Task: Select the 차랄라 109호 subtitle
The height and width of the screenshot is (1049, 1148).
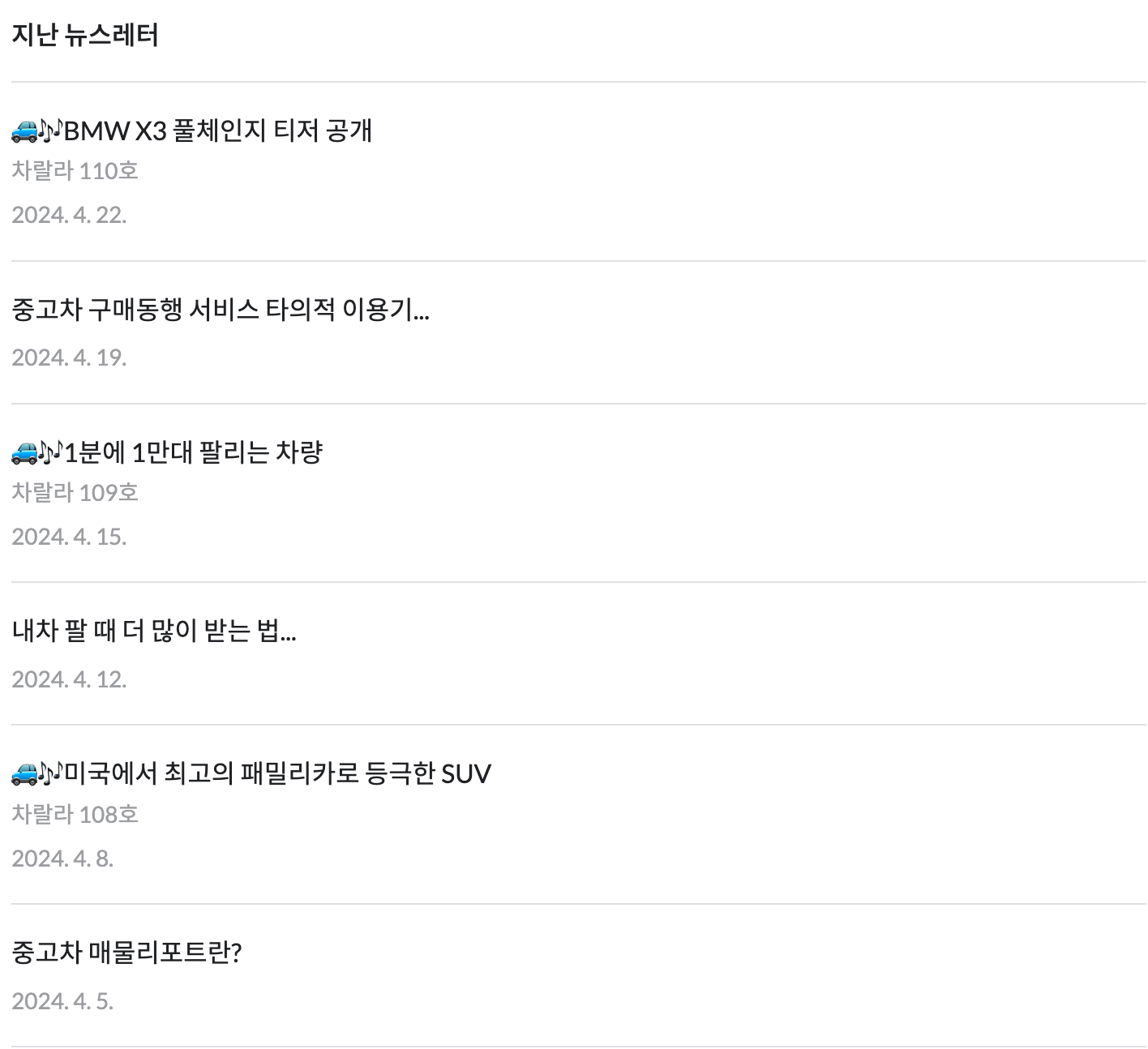Action: pos(75,492)
